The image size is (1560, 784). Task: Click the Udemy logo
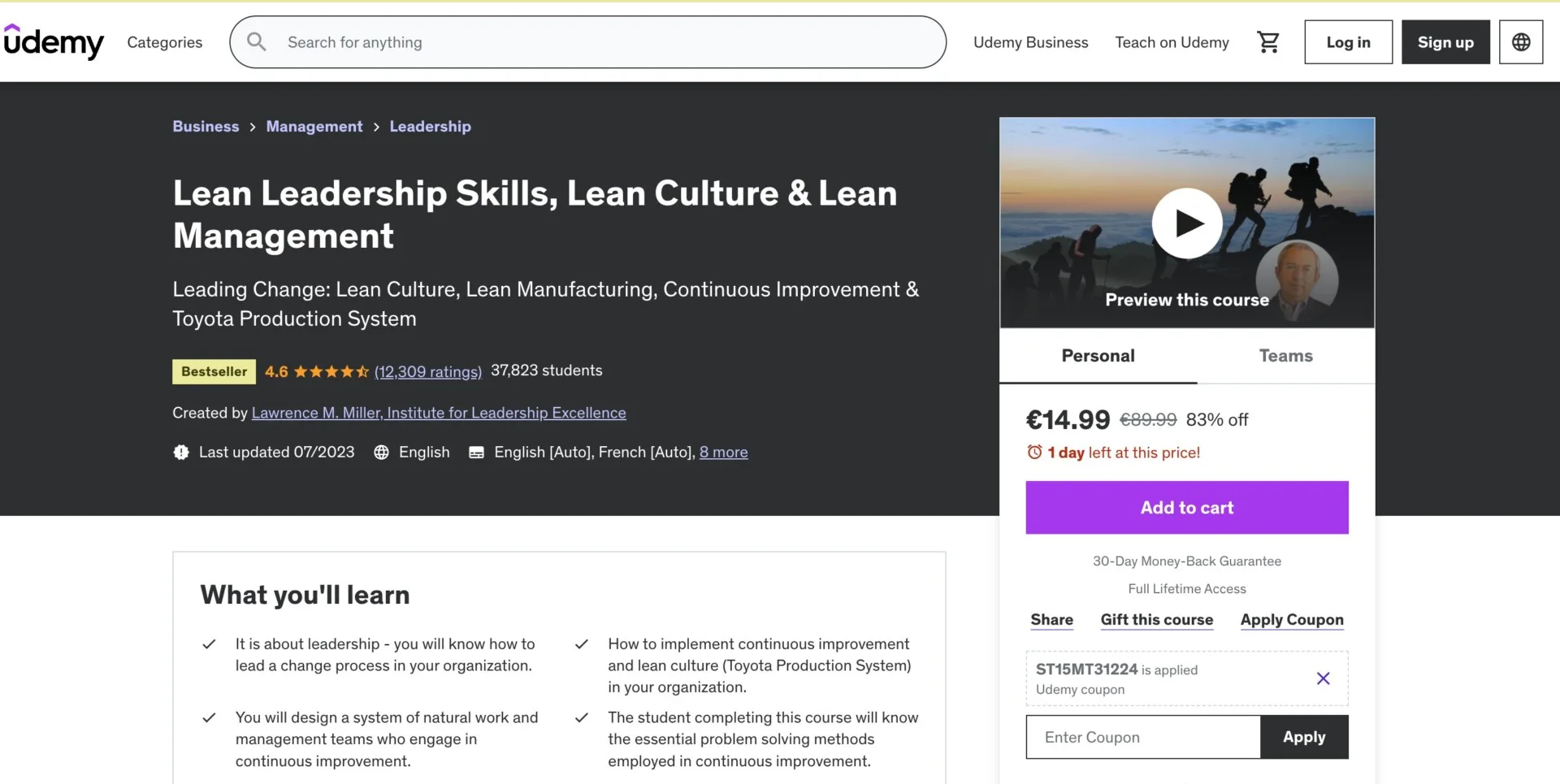point(54,41)
